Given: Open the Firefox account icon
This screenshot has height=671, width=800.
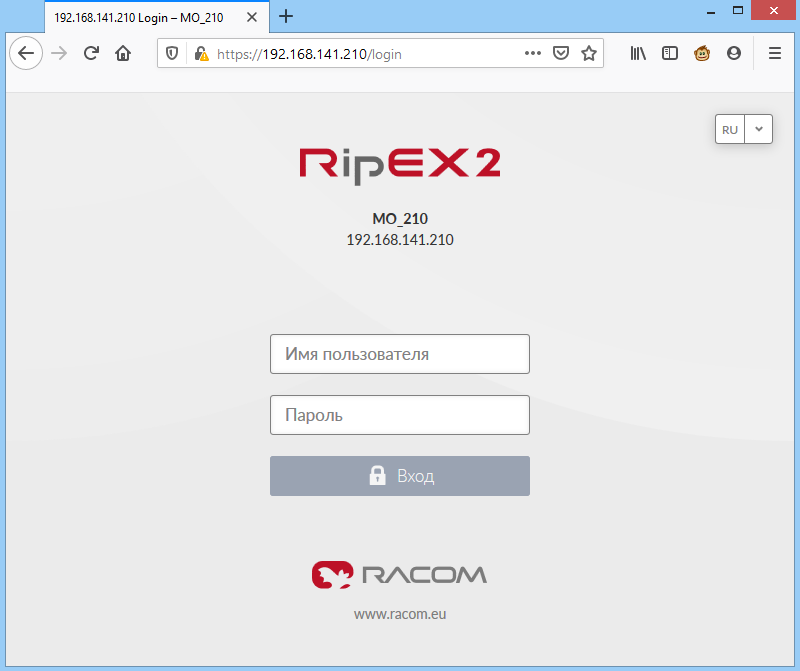Looking at the screenshot, I should pyautogui.click(x=734, y=53).
